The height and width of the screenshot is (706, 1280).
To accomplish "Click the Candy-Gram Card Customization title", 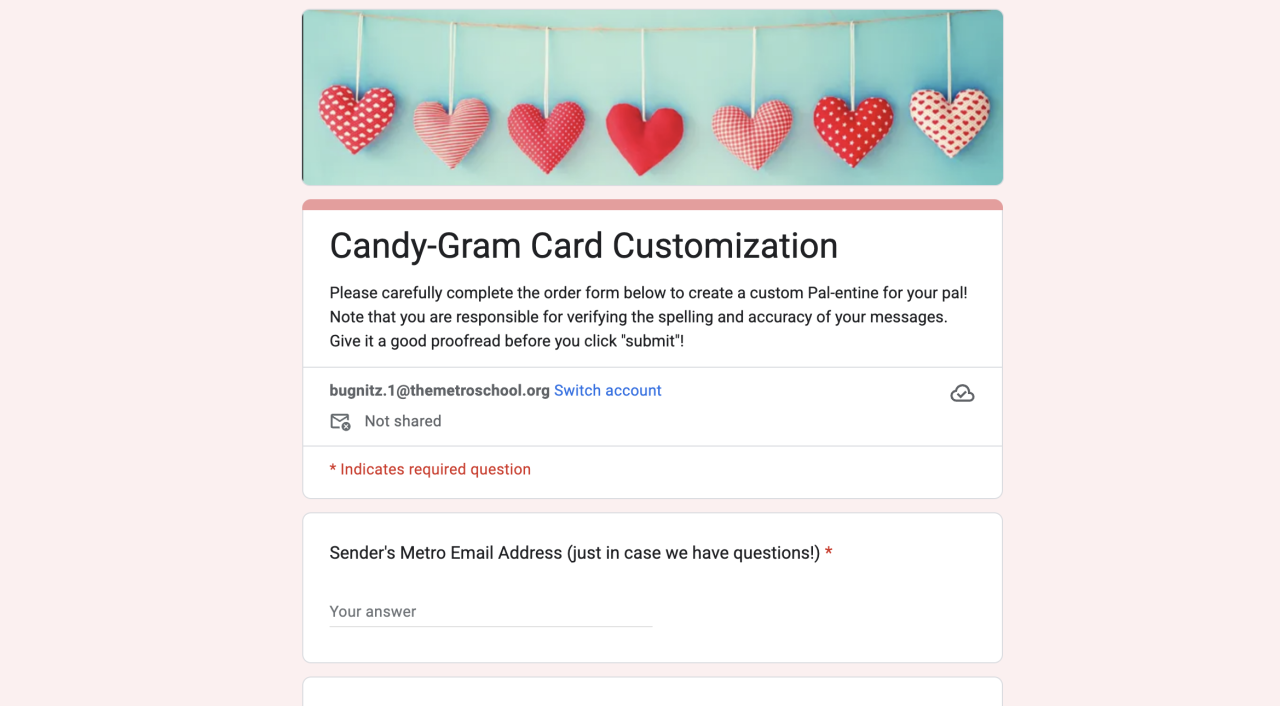I will (x=583, y=246).
